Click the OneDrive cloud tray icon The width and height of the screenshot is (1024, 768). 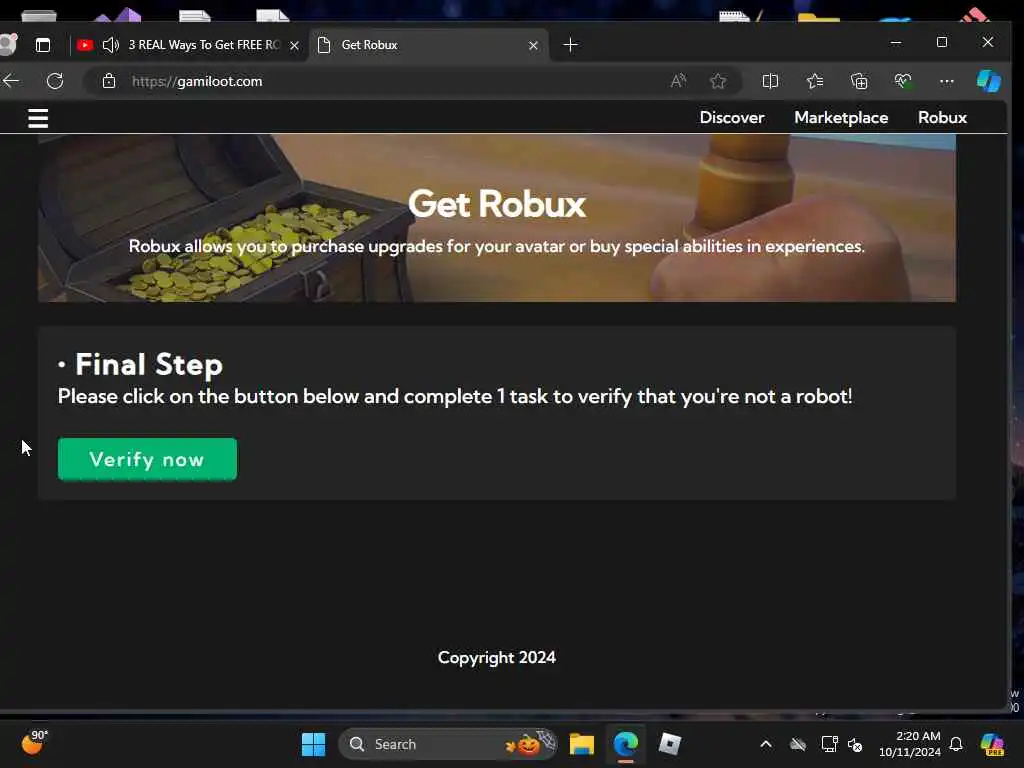click(797, 744)
